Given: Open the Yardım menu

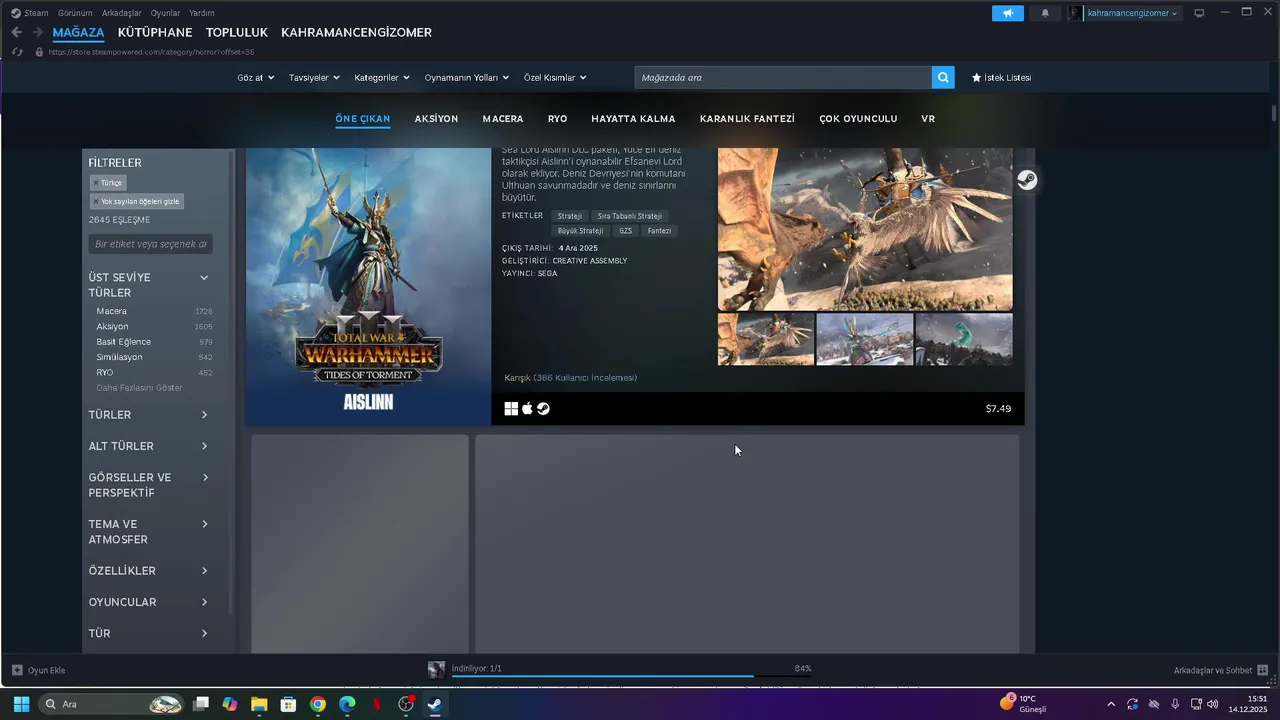Looking at the screenshot, I should click(202, 13).
